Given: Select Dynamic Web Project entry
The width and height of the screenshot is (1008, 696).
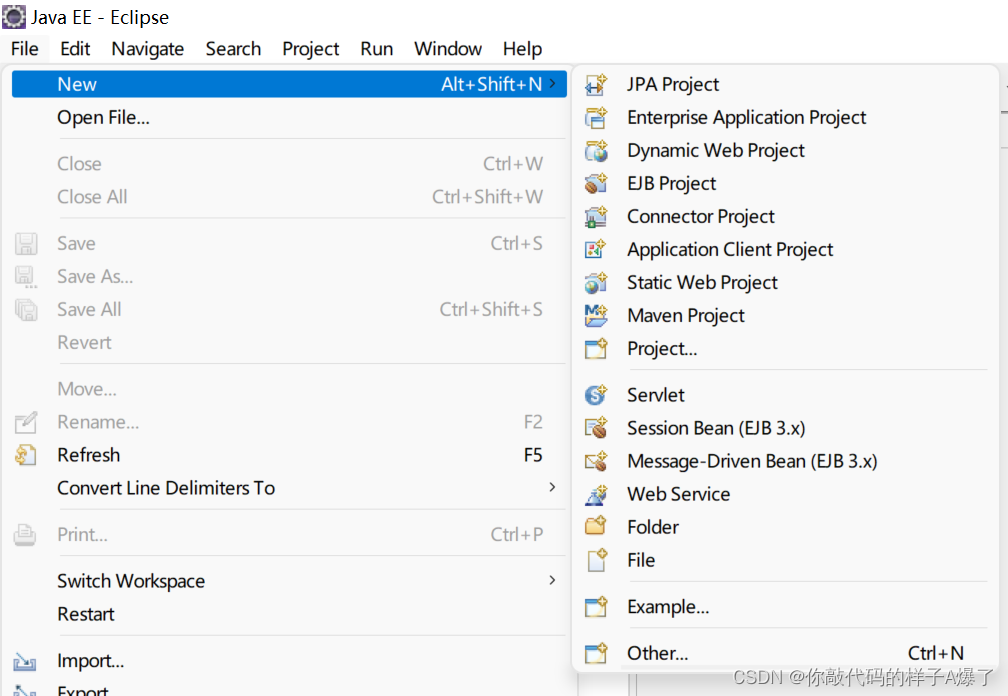Looking at the screenshot, I should coord(786,150).
